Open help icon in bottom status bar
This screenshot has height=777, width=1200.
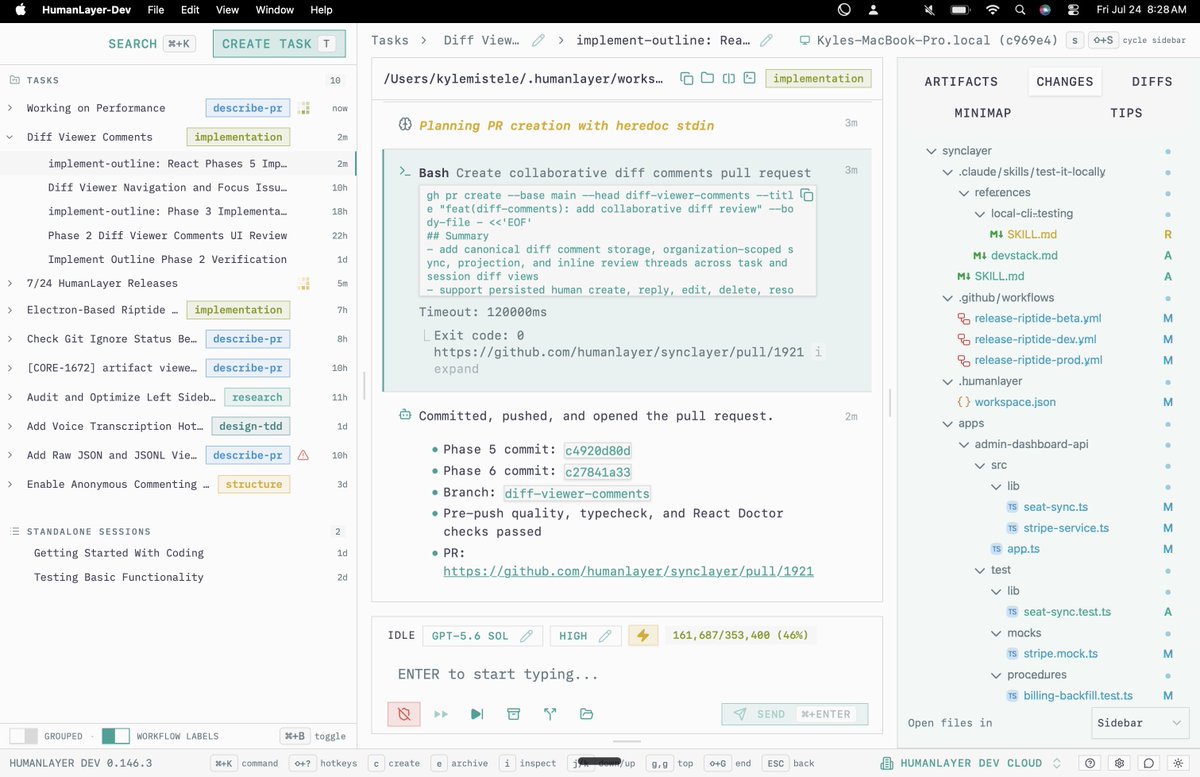1090,763
